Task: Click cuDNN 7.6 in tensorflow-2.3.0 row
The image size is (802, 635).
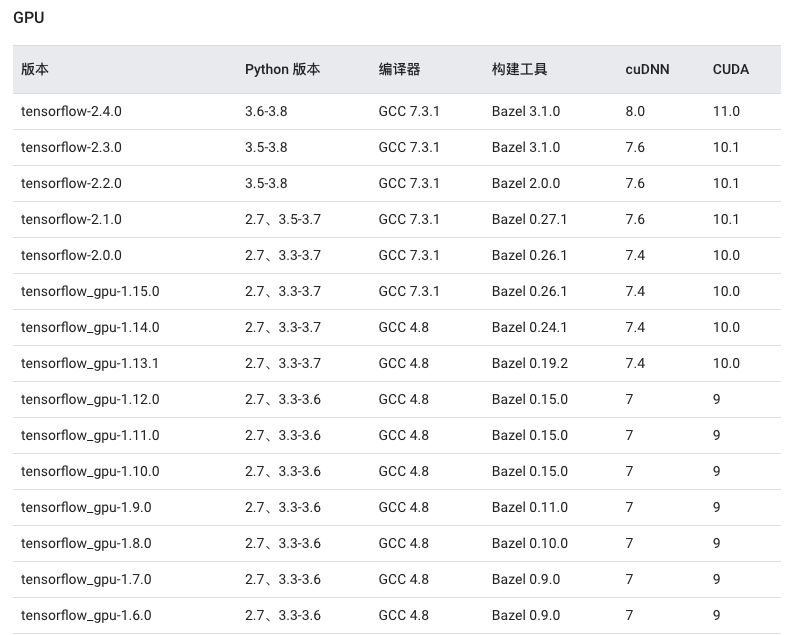Action: (635, 147)
